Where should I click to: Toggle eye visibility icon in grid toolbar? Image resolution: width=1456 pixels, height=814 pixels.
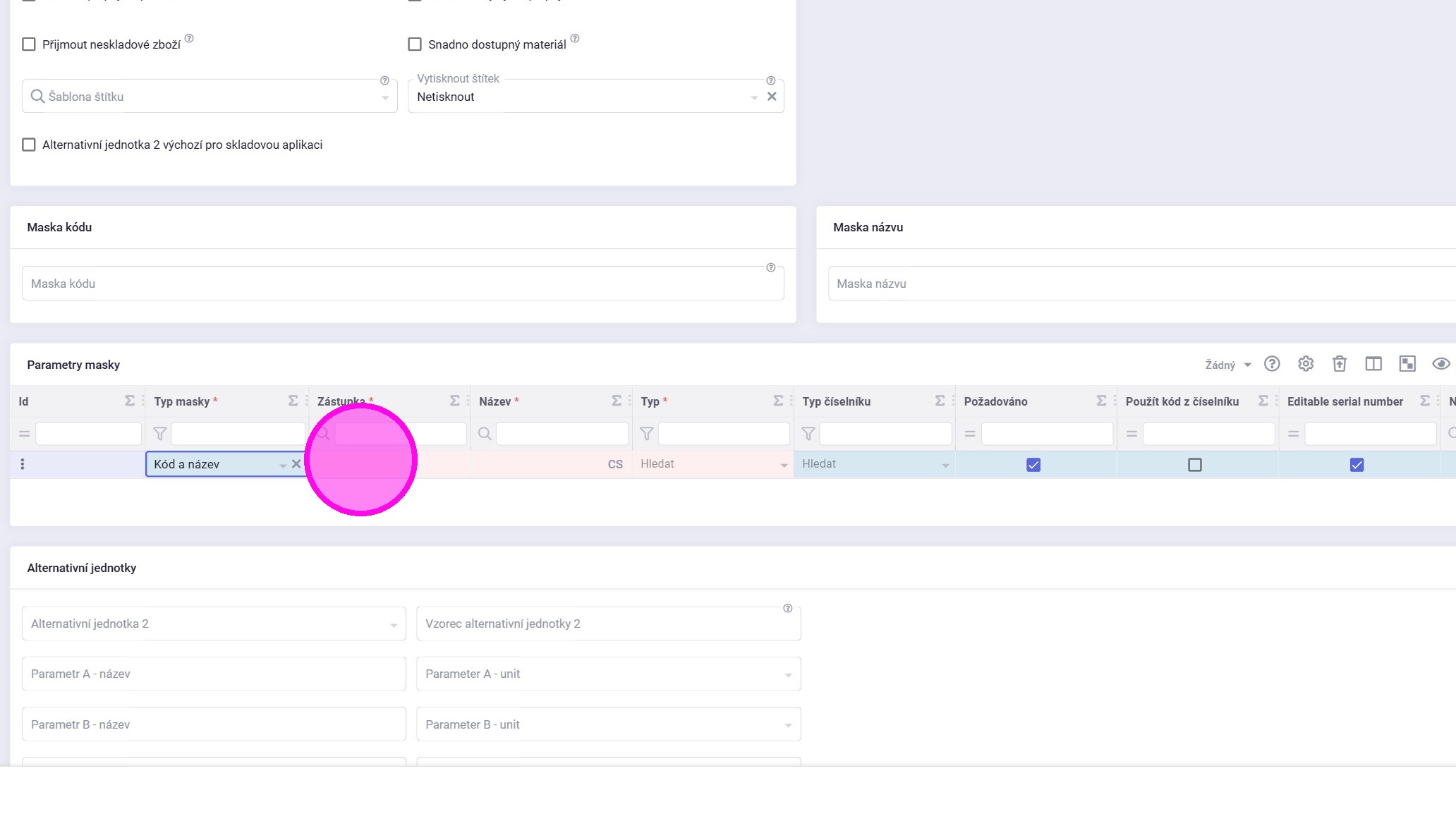pos(1440,364)
